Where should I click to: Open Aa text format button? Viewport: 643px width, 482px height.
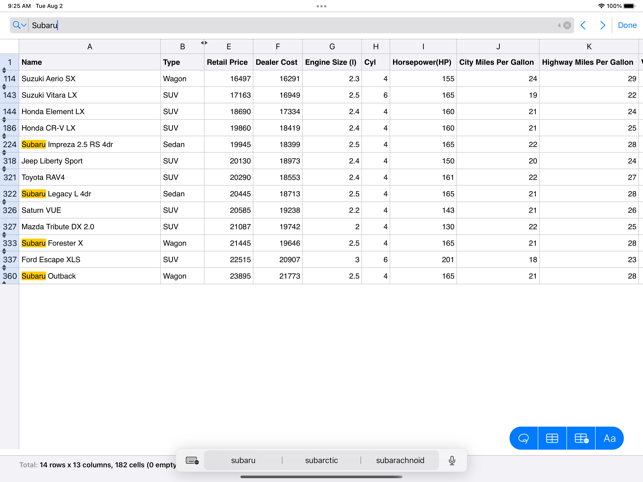pos(609,438)
